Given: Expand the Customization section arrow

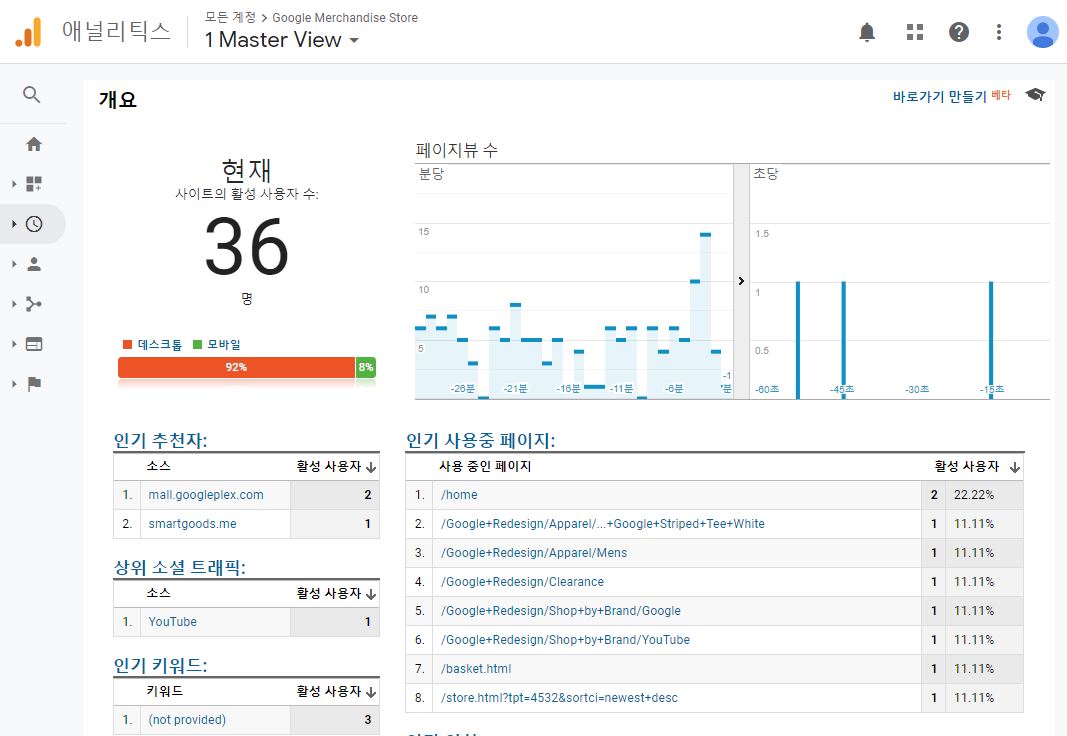Looking at the screenshot, I should tap(14, 184).
